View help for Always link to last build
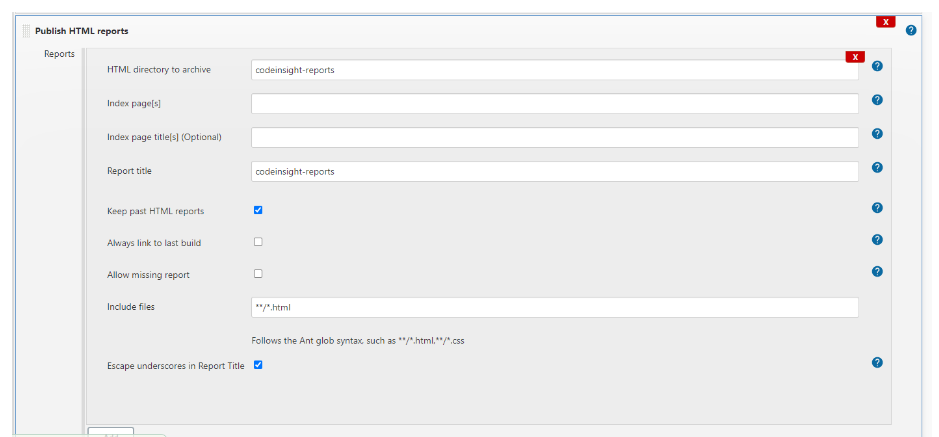The image size is (939, 437). pos(877,240)
